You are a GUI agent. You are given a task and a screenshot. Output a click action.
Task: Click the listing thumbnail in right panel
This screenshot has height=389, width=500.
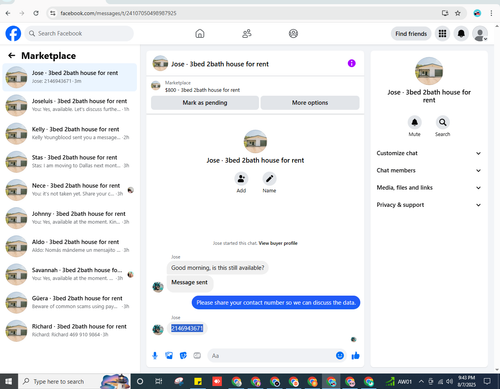coord(429,71)
